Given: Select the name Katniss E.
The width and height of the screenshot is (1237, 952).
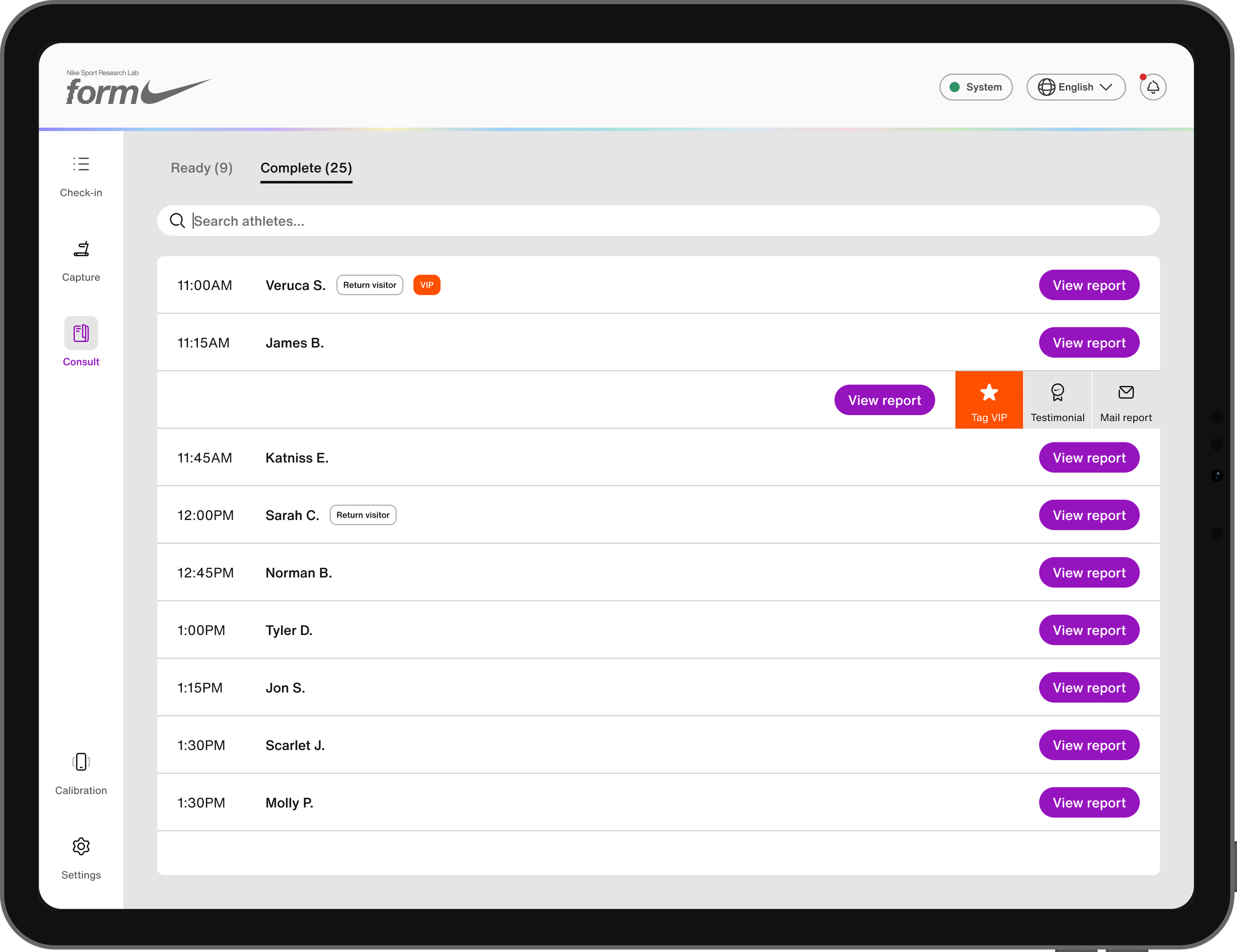Looking at the screenshot, I should point(297,458).
